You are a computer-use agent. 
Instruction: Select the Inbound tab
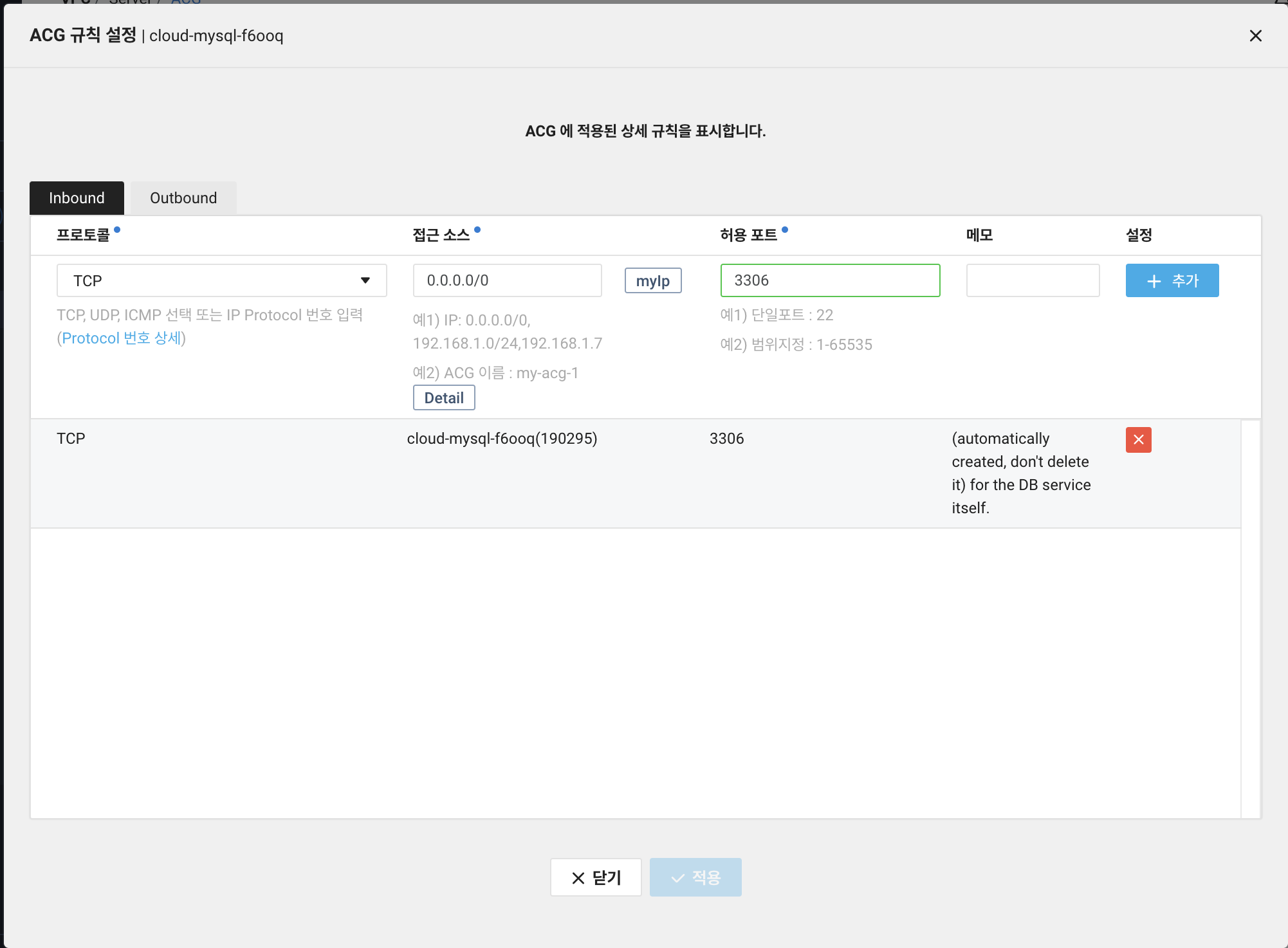click(77, 198)
